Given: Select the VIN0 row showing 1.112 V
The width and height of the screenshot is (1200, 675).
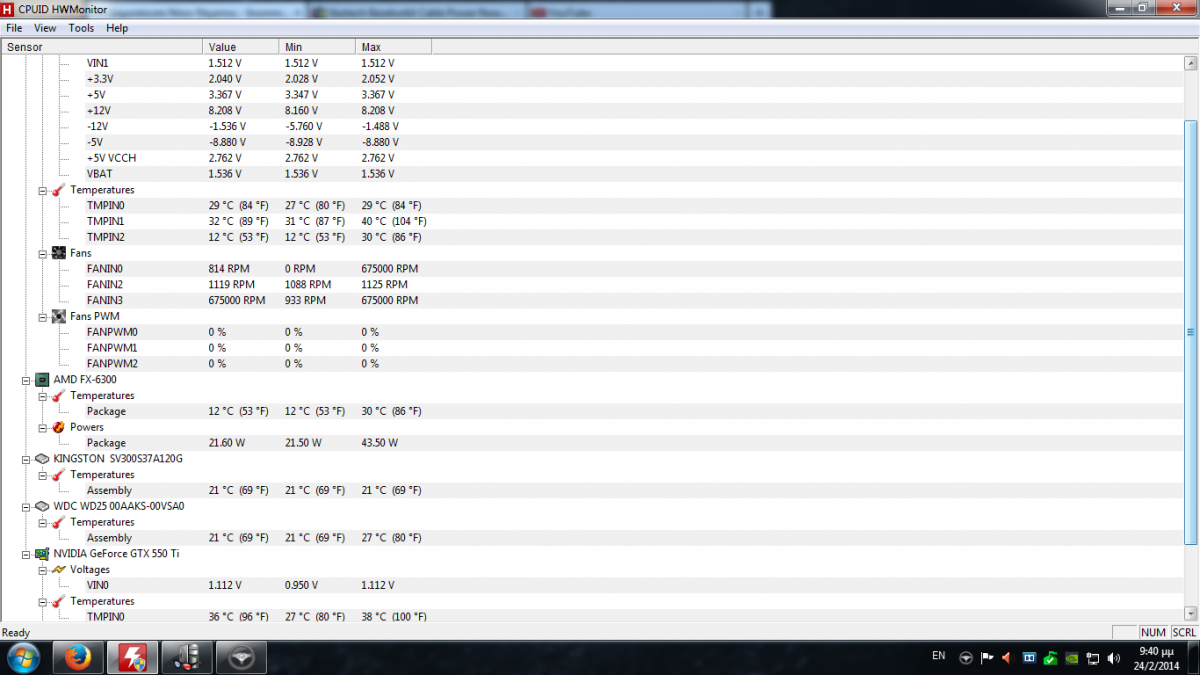Looking at the screenshot, I should coord(592,585).
